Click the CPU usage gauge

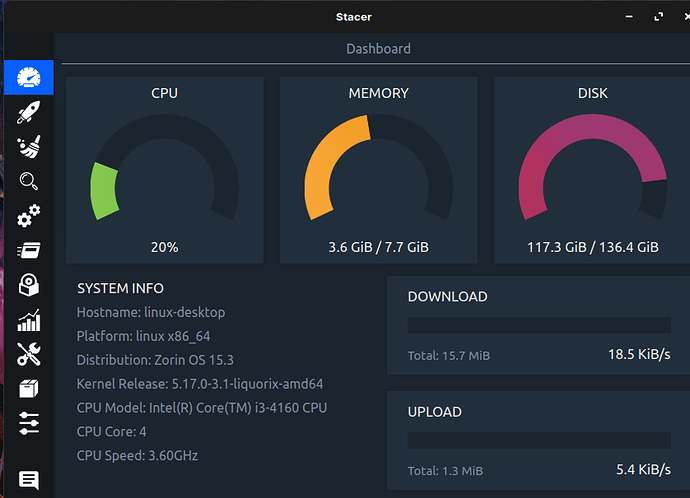point(165,168)
